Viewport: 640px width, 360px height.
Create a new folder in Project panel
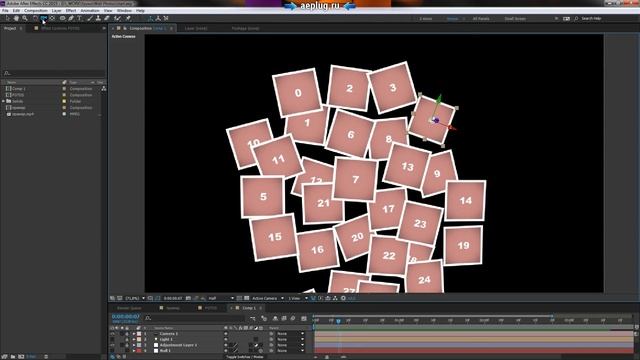[13, 357]
